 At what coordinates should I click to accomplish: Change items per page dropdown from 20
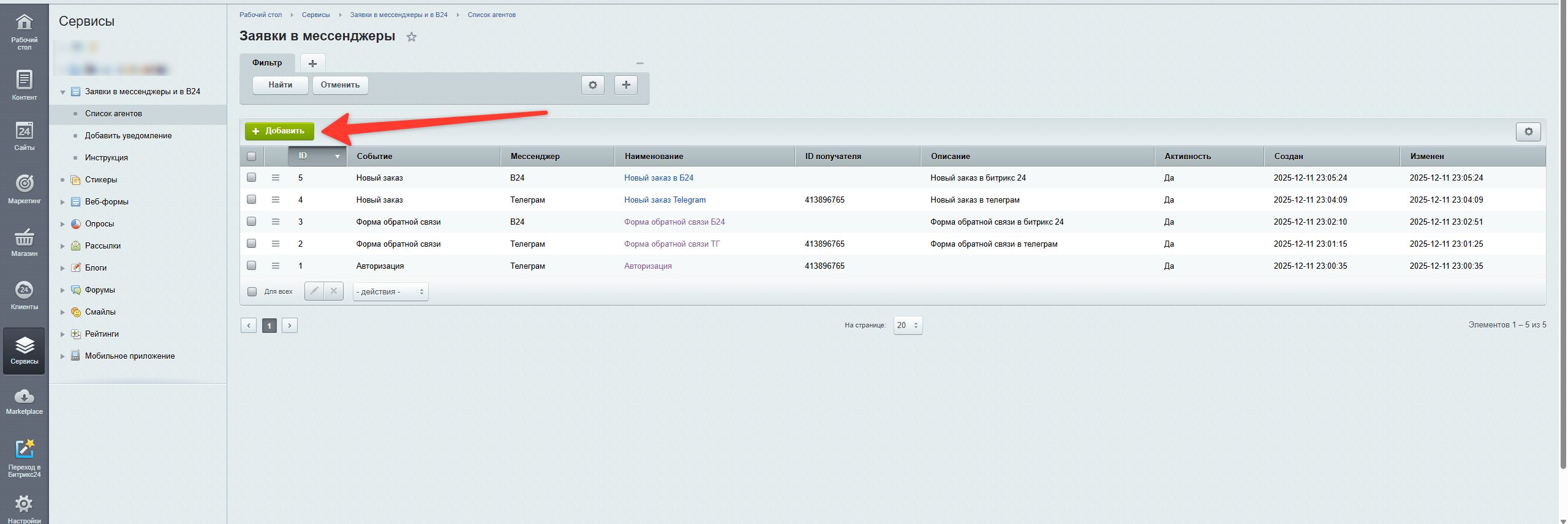(907, 325)
